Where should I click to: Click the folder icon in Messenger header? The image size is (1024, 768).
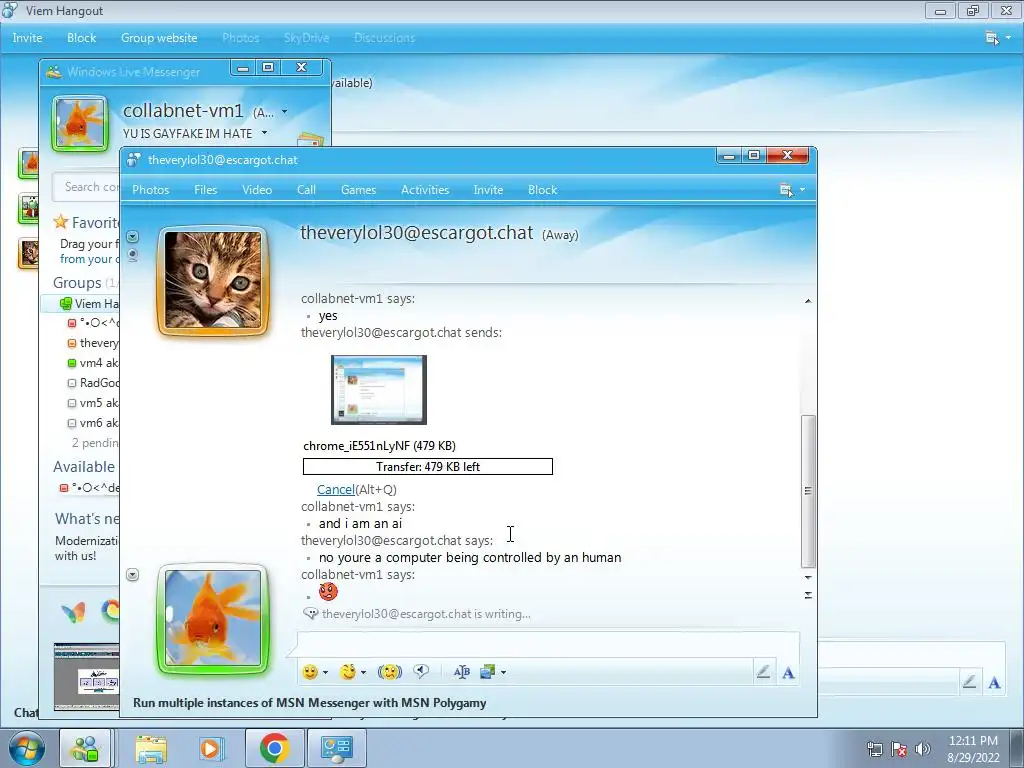pos(311,140)
